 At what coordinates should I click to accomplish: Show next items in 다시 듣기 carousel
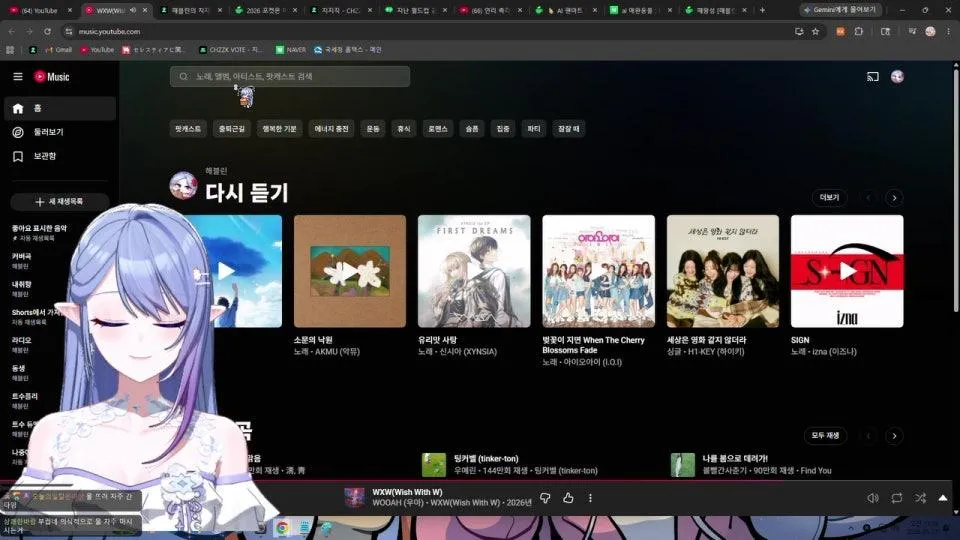coord(894,198)
